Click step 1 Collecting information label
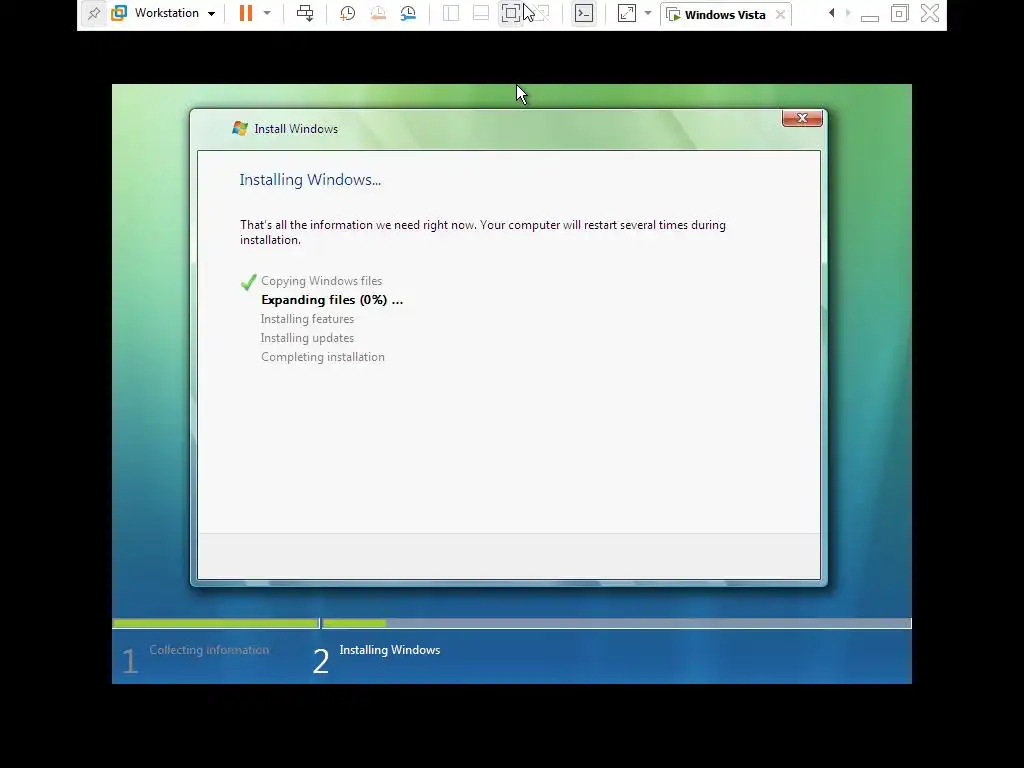1024x768 pixels. 209,650
